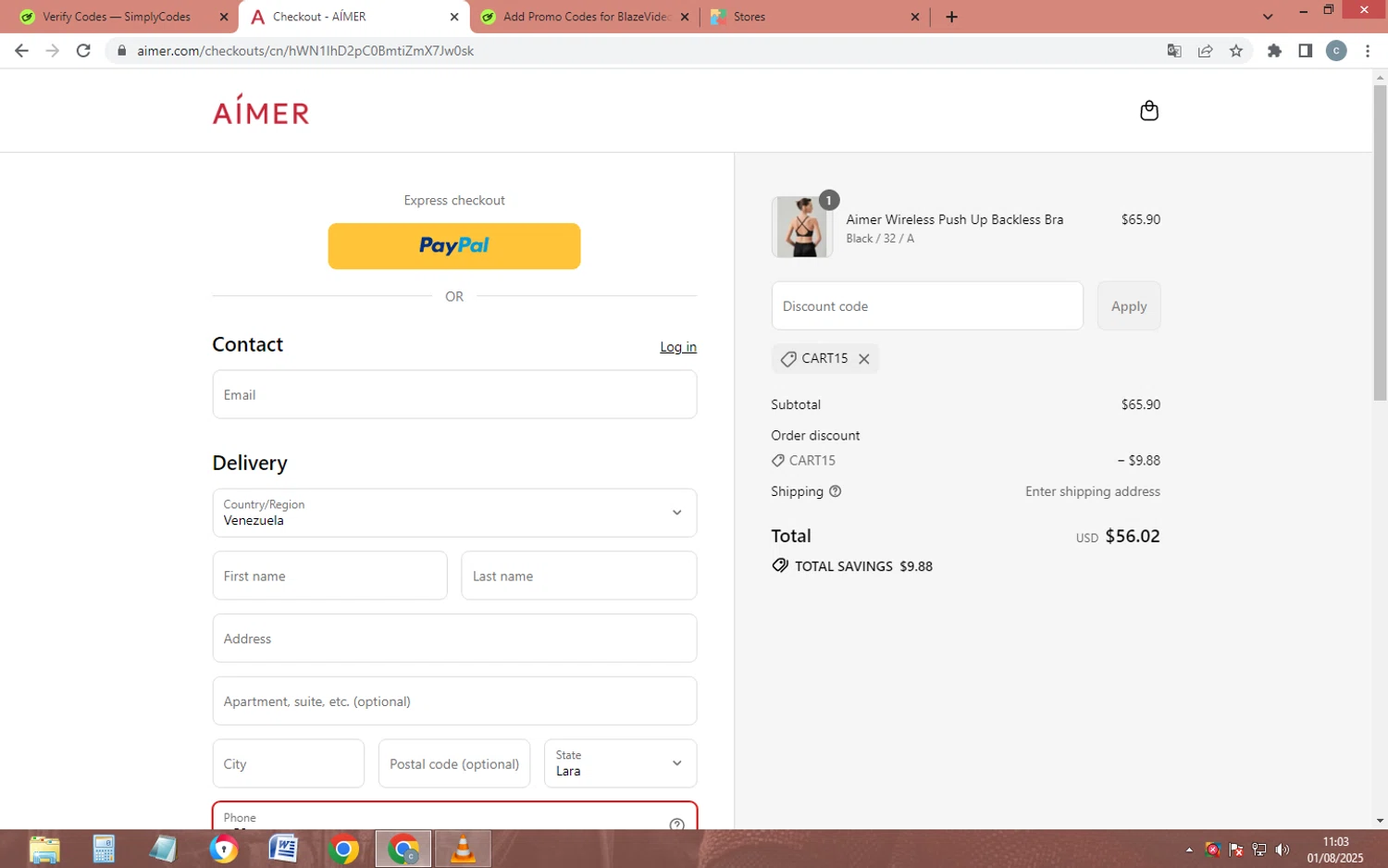
Task: Open taskbar network status icon
Action: point(1258,849)
